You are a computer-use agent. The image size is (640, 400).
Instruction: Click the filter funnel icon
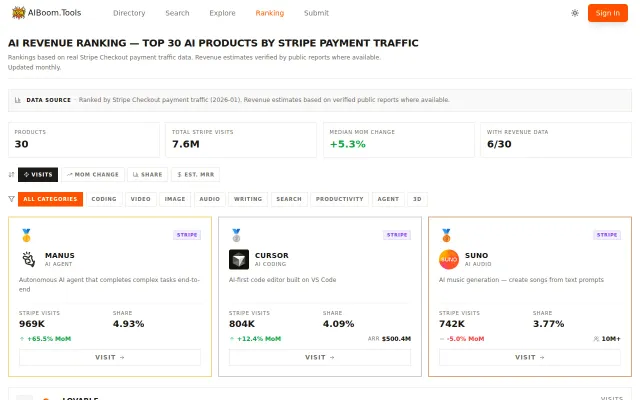11,199
